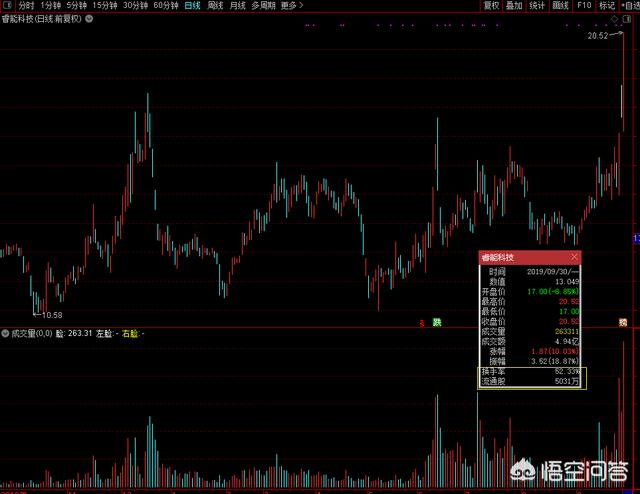This screenshot has width=640, height=494.
Task: Click the green 跌 marker on chart
Action: (x=437, y=323)
